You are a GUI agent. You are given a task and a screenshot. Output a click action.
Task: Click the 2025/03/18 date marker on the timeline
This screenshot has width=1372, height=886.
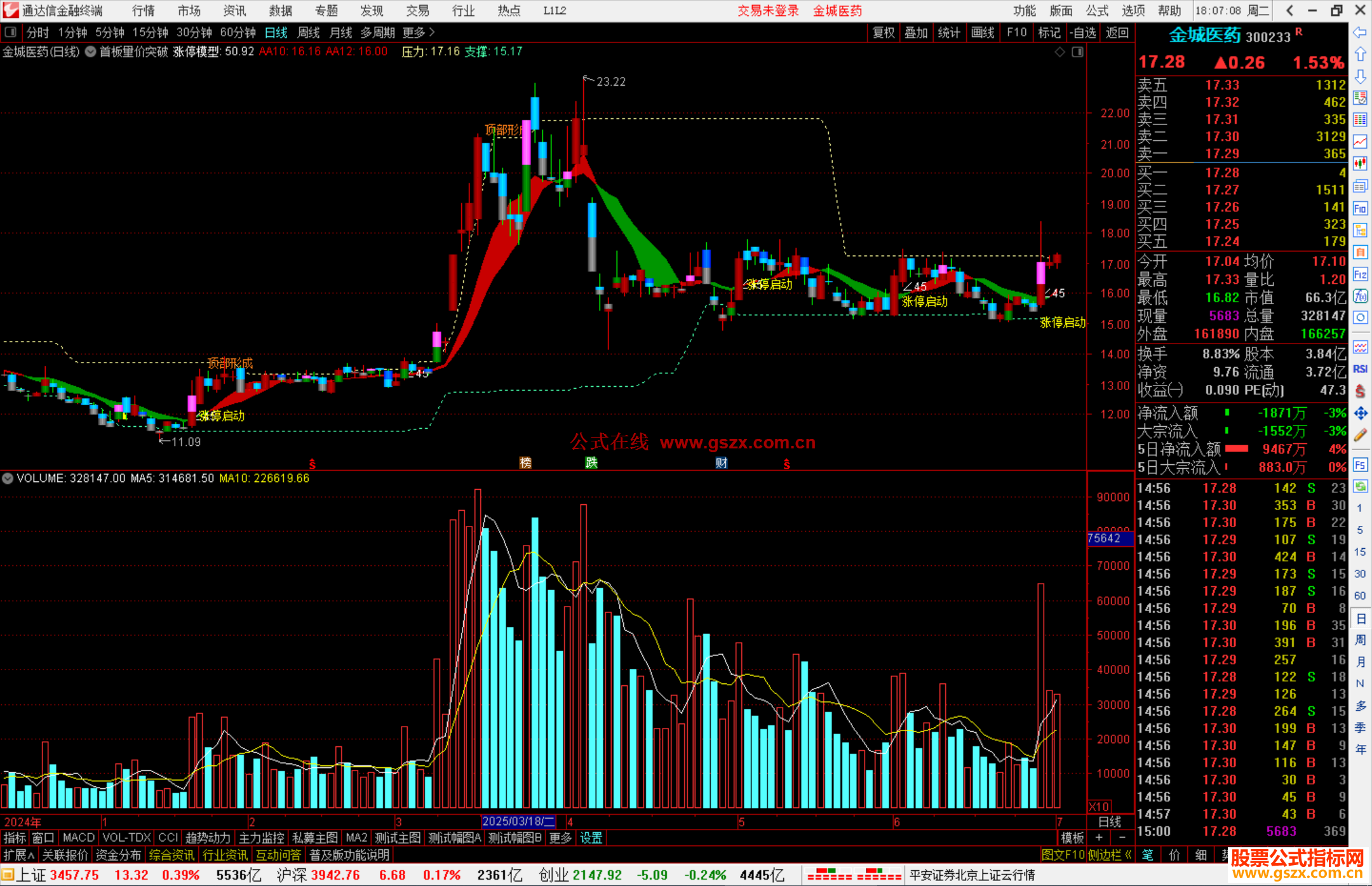[518, 822]
